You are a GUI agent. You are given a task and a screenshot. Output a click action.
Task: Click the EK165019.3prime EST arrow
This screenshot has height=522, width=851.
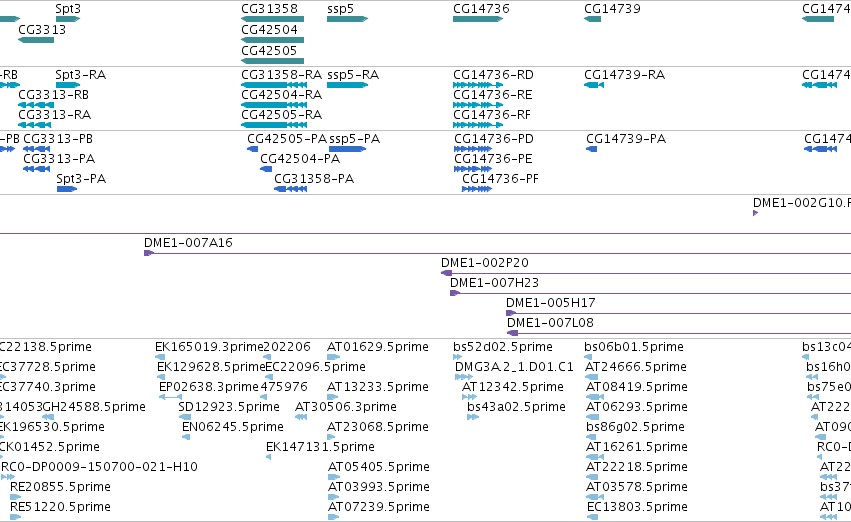click(160, 357)
